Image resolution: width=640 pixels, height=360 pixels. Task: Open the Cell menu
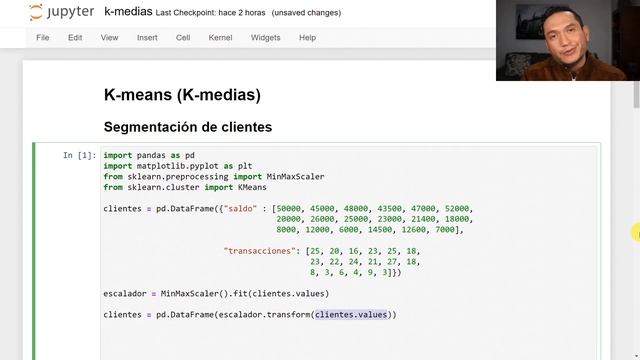(x=183, y=38)
